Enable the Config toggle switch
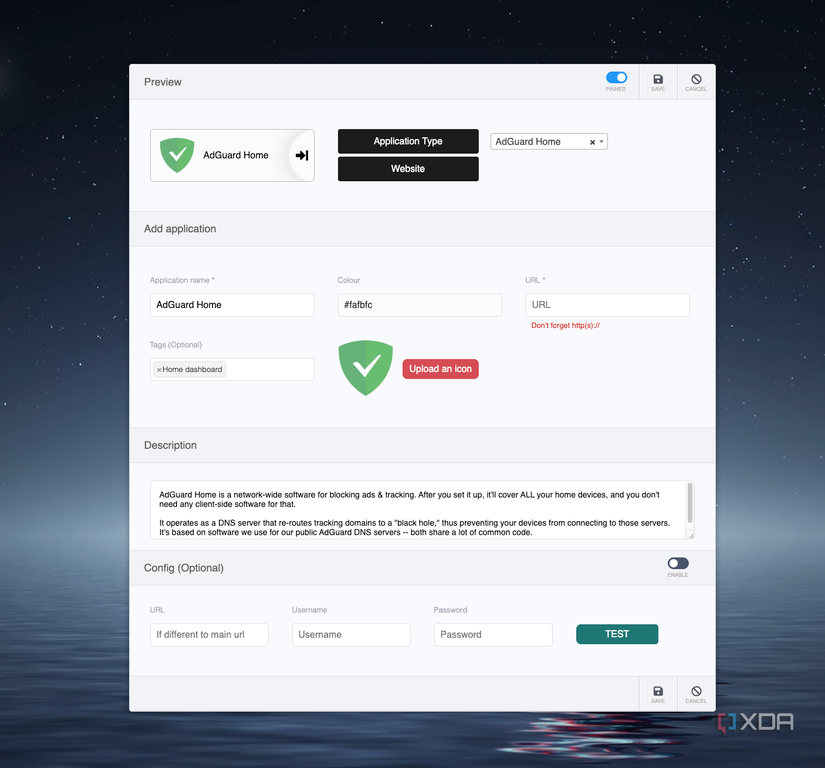 (678, 563)
